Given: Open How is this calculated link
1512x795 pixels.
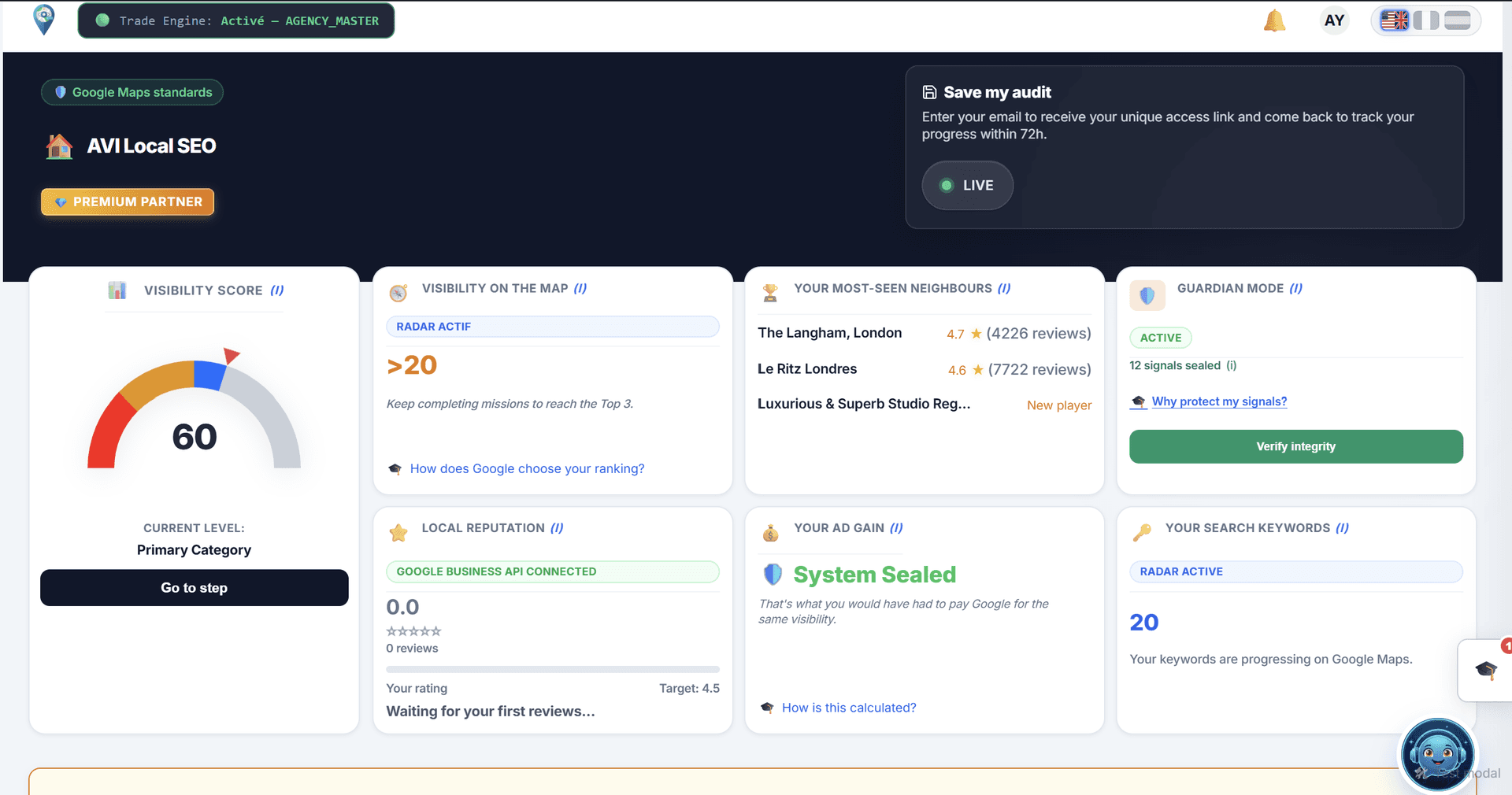Looking at the screenshot, I should pyautogui.click(x=849, y=708).
